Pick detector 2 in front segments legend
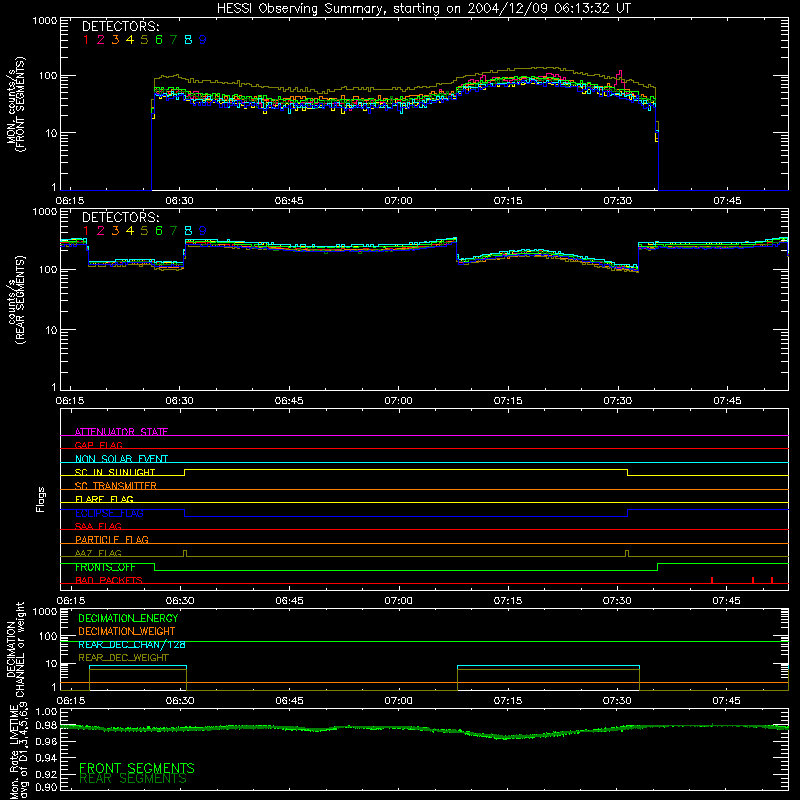Screen dimensions: 800x800 click(101, 40)
